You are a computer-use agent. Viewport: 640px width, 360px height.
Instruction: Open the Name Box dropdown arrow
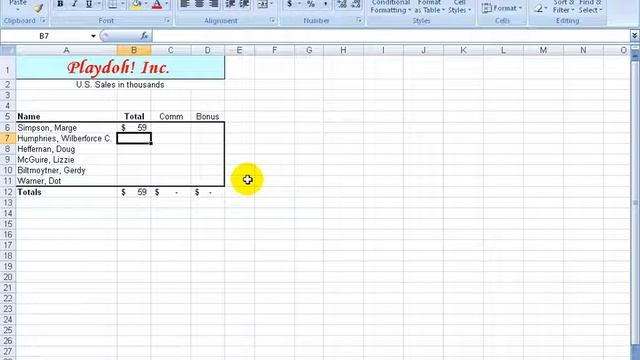[x=93, y=36]
